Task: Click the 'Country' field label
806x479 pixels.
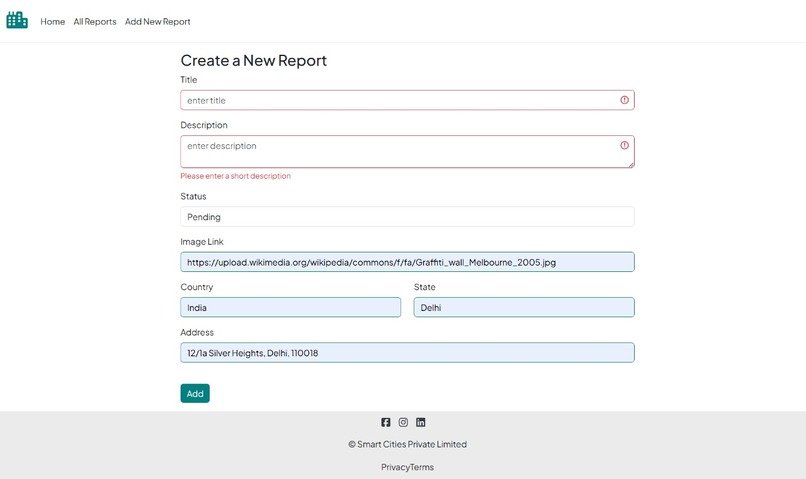Action: tap(196, 287)
